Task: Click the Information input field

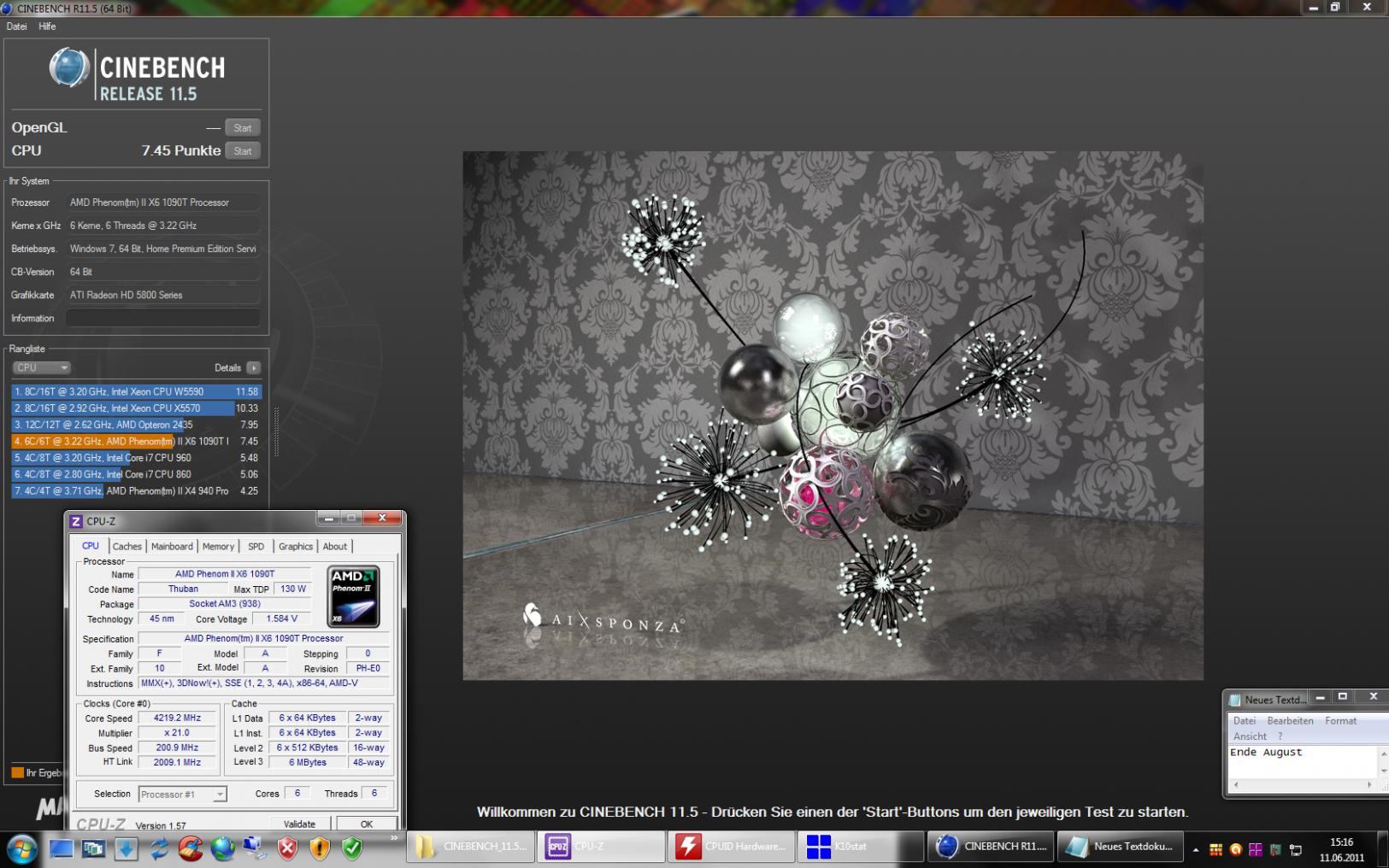Action: 163,318
